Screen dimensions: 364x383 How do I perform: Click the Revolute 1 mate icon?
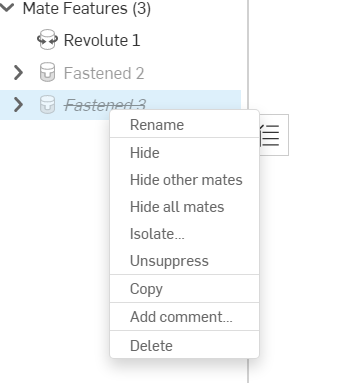tap(47, 40)
